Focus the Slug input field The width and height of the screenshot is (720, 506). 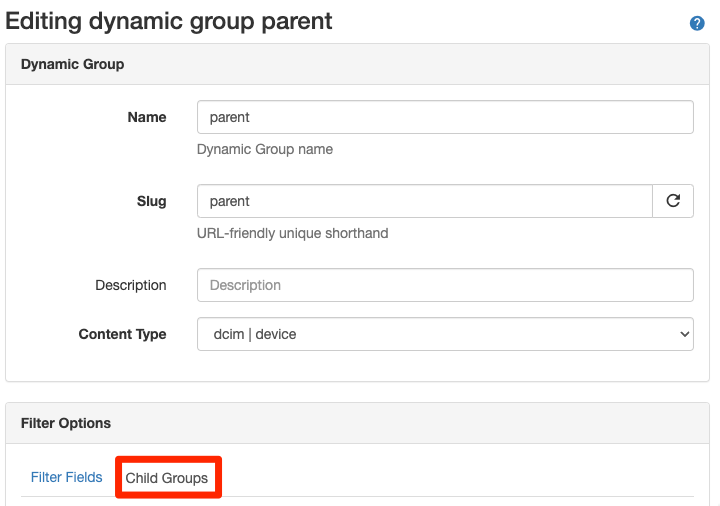point(425,201)
